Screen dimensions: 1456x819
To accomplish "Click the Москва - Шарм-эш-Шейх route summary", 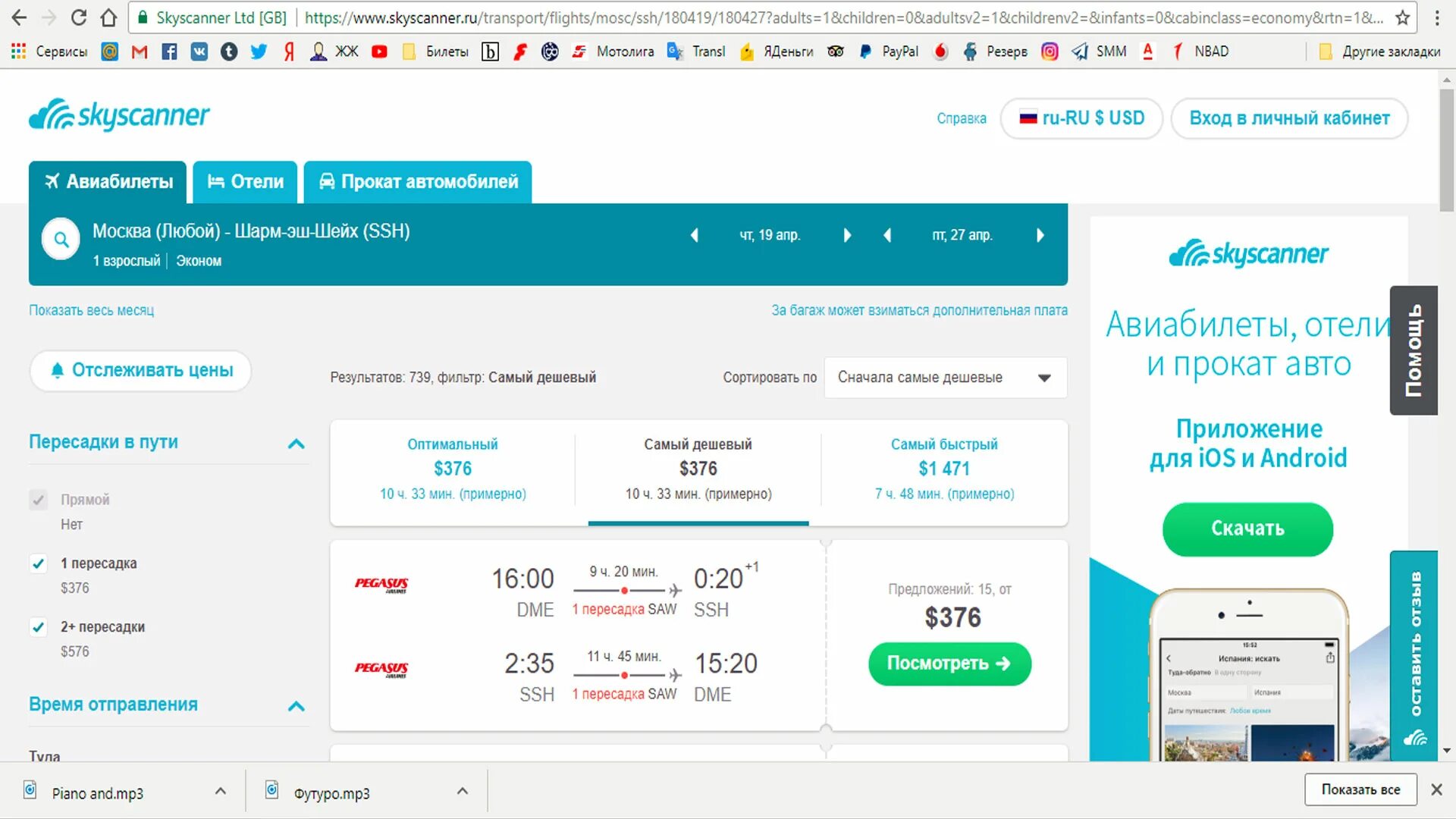I will (x=251, y=231).
